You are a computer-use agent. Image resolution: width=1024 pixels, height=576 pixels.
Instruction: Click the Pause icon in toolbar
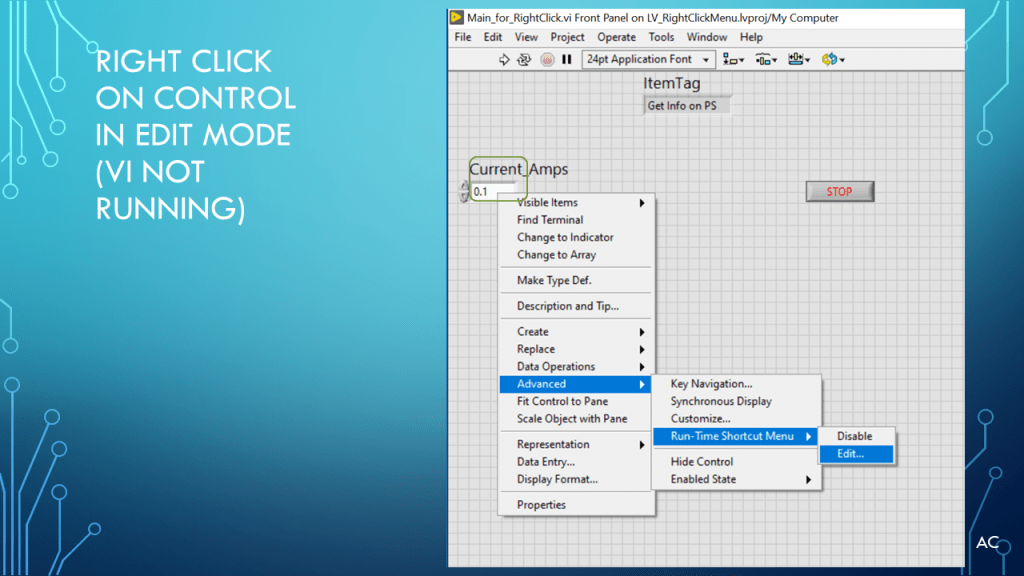[x=567, y=60]
